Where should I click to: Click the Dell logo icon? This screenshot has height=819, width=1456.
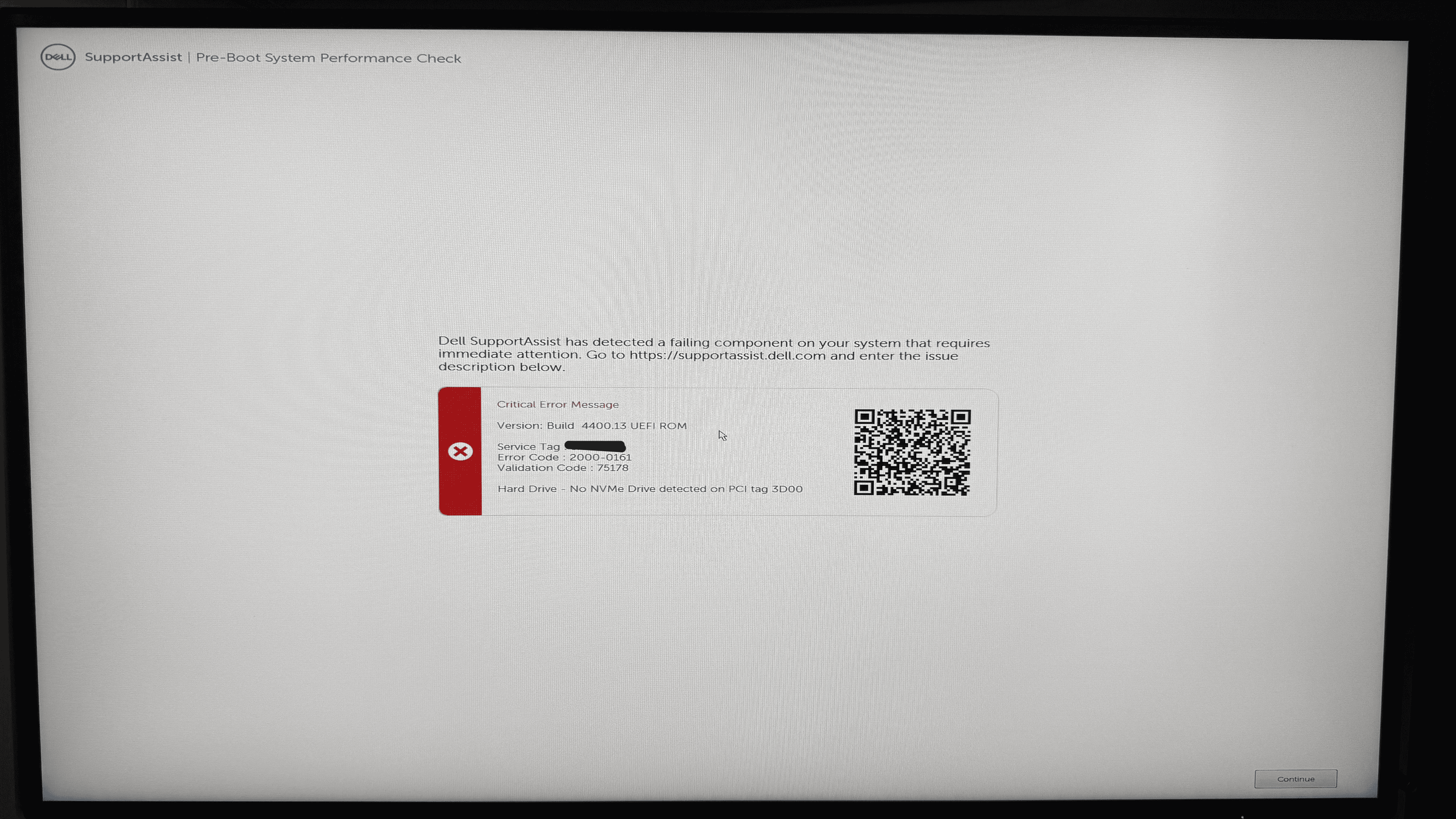click(58, 57)
